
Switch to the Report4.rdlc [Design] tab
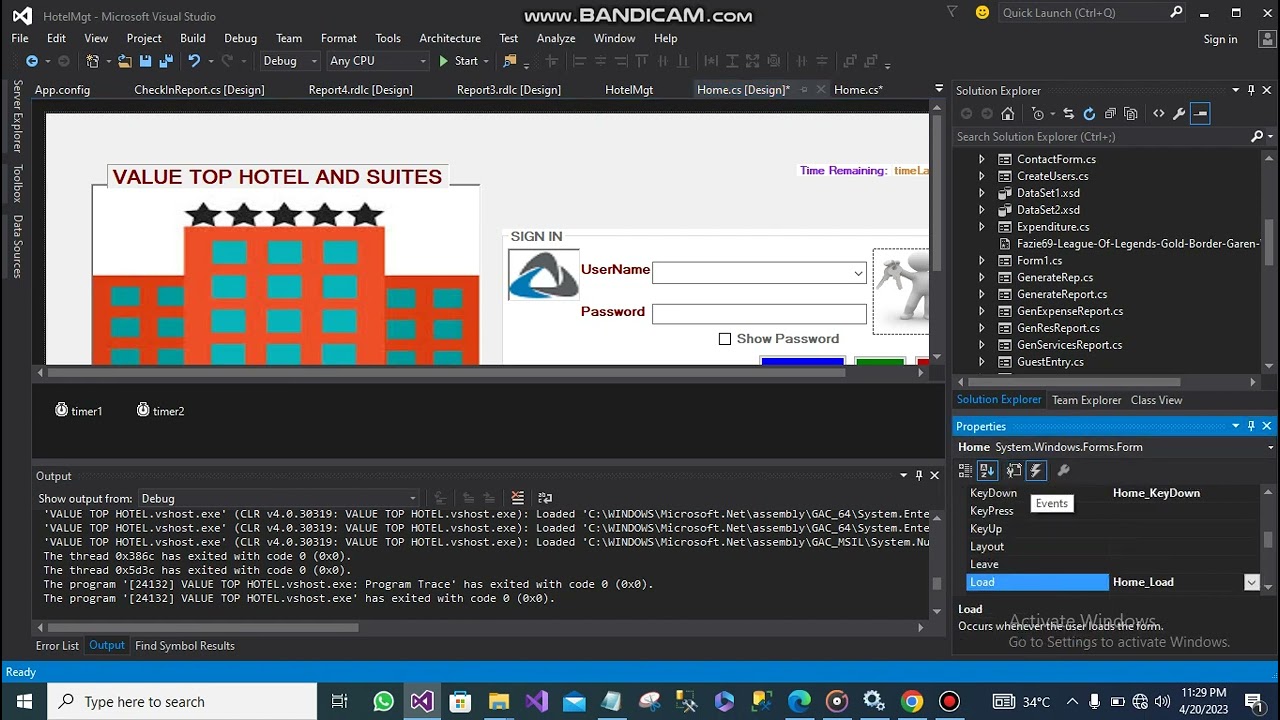point(360,90)
